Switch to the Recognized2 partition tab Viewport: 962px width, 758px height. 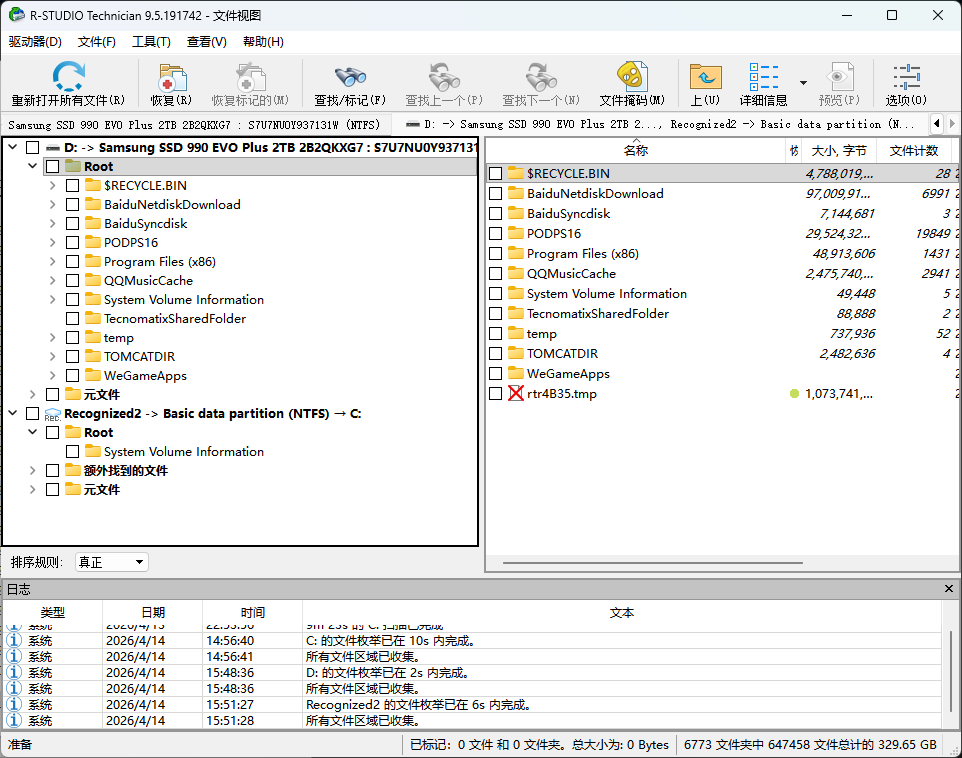(x=660, y=124)
